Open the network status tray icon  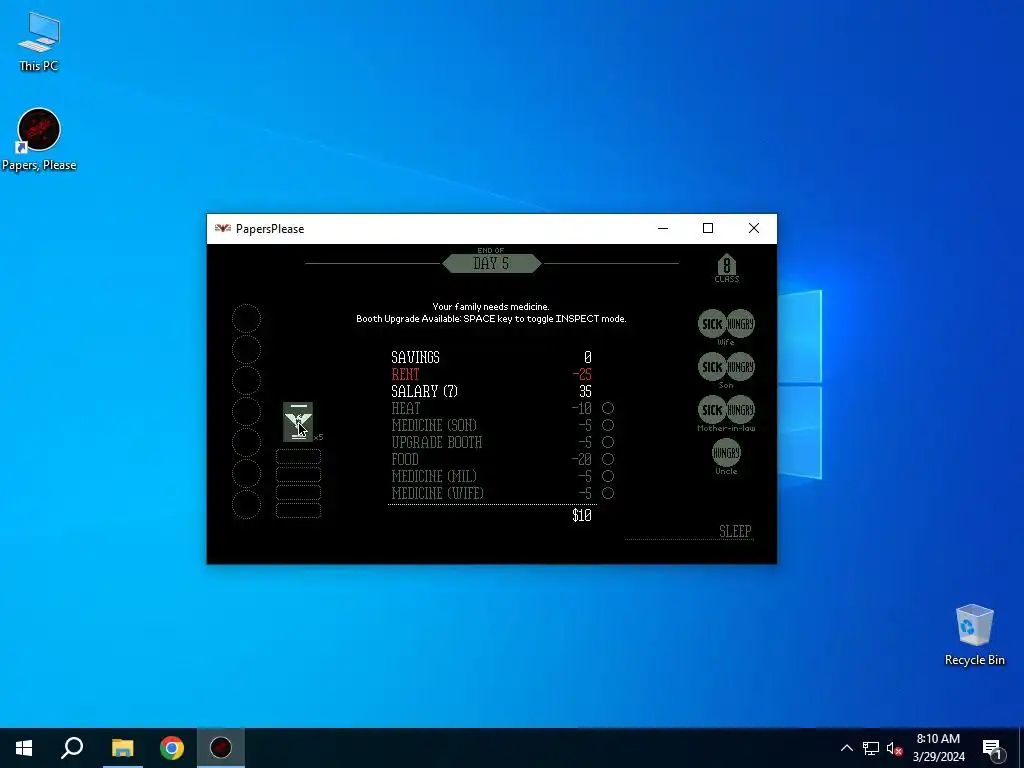[871, 748]
